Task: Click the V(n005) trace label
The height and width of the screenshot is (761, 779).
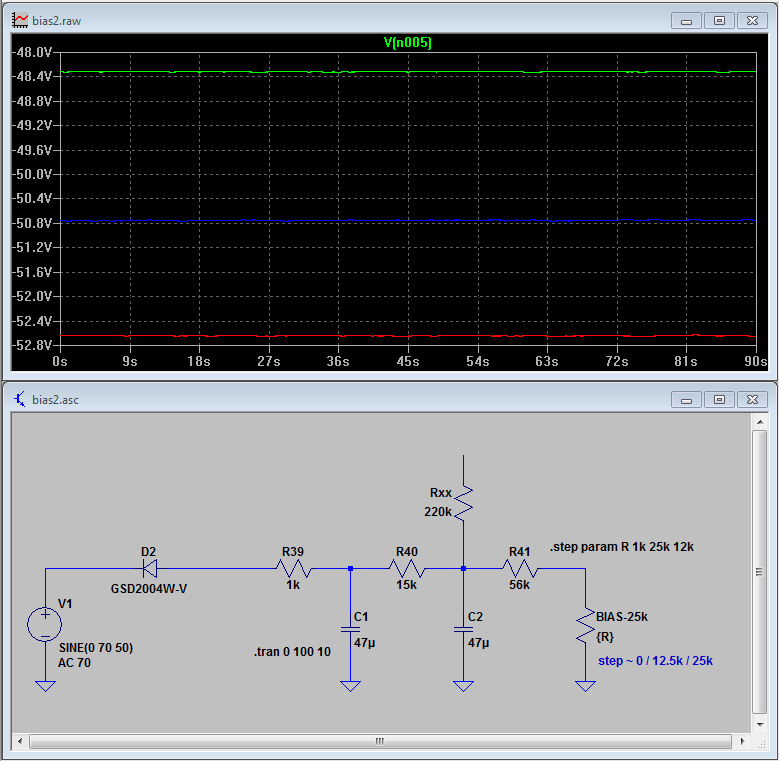Action: tap(408, 43)
